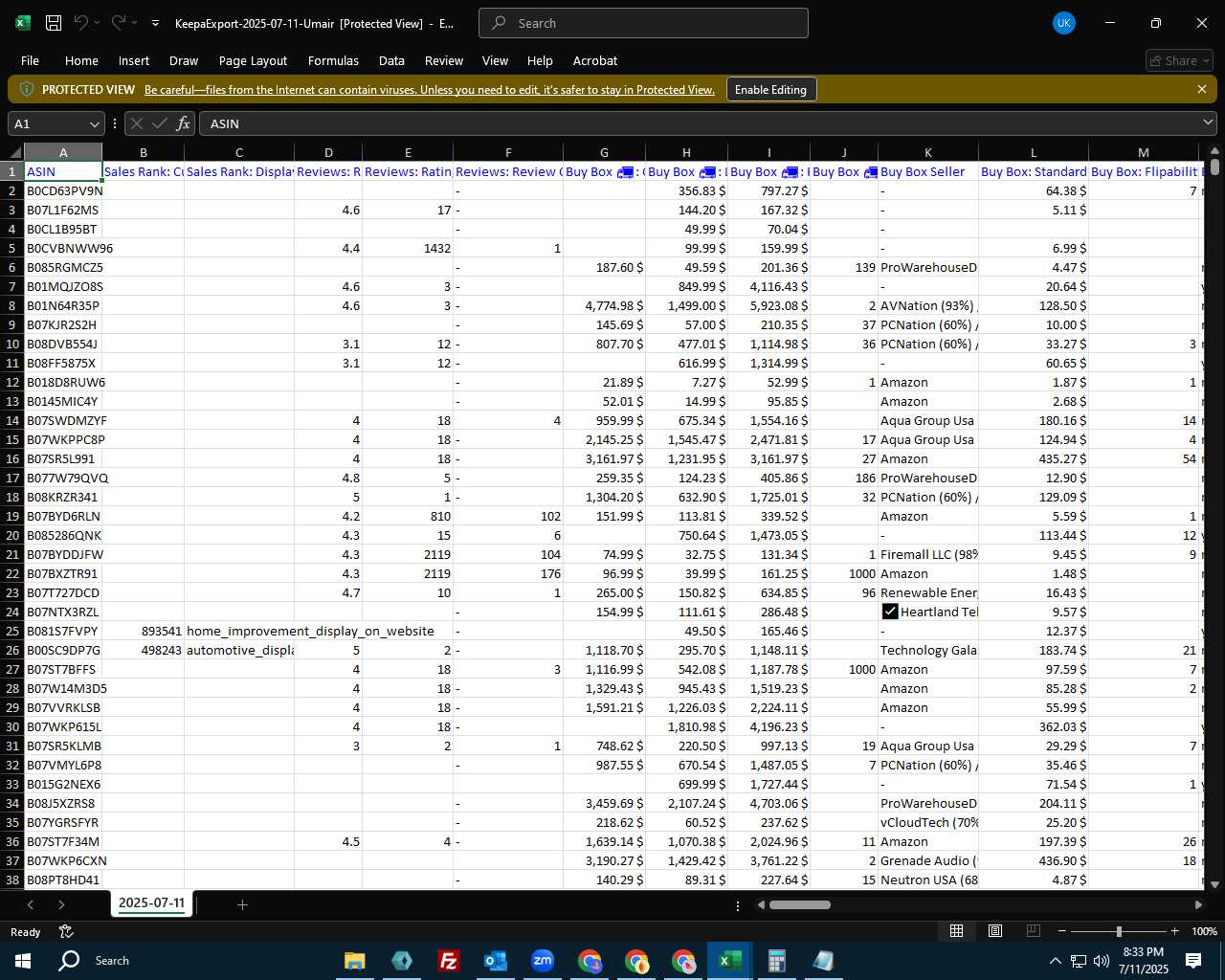Image resolution: width=1225 pixels, height=980 pixels.
Task: Open Outlook from the taskbar
Action: [x=495, y=960]
